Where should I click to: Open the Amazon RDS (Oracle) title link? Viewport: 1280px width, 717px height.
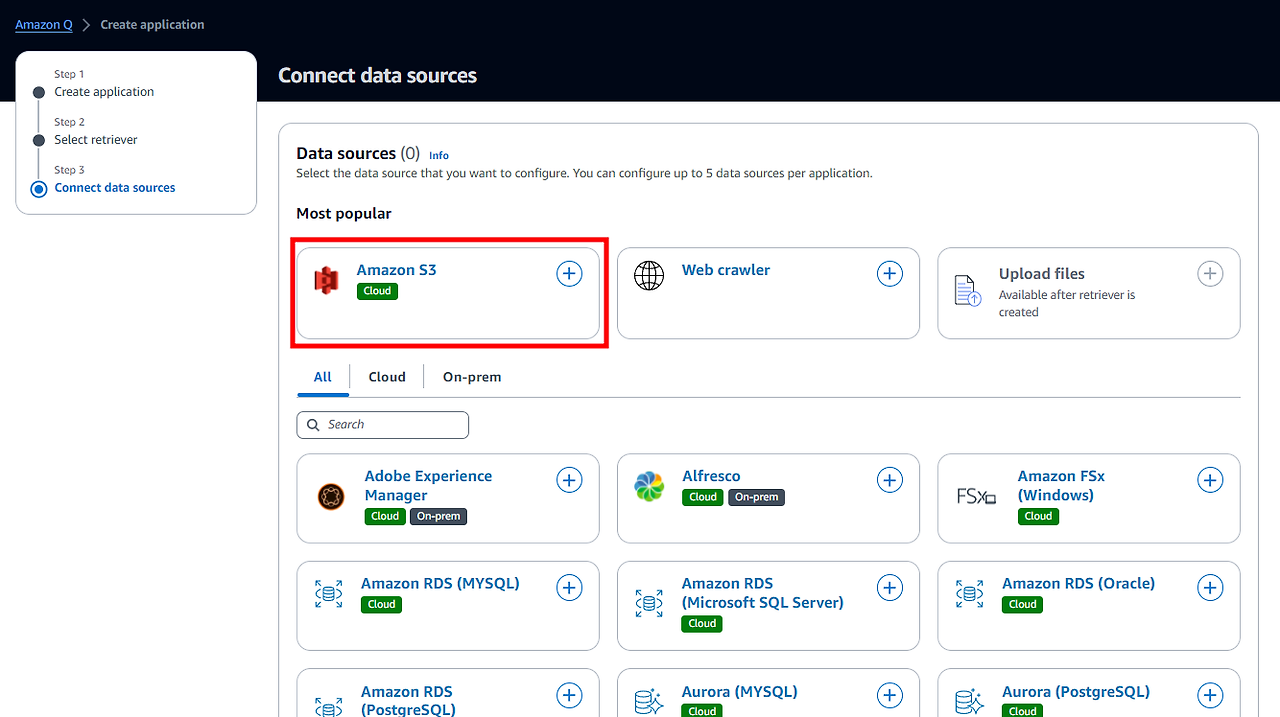1078,583
